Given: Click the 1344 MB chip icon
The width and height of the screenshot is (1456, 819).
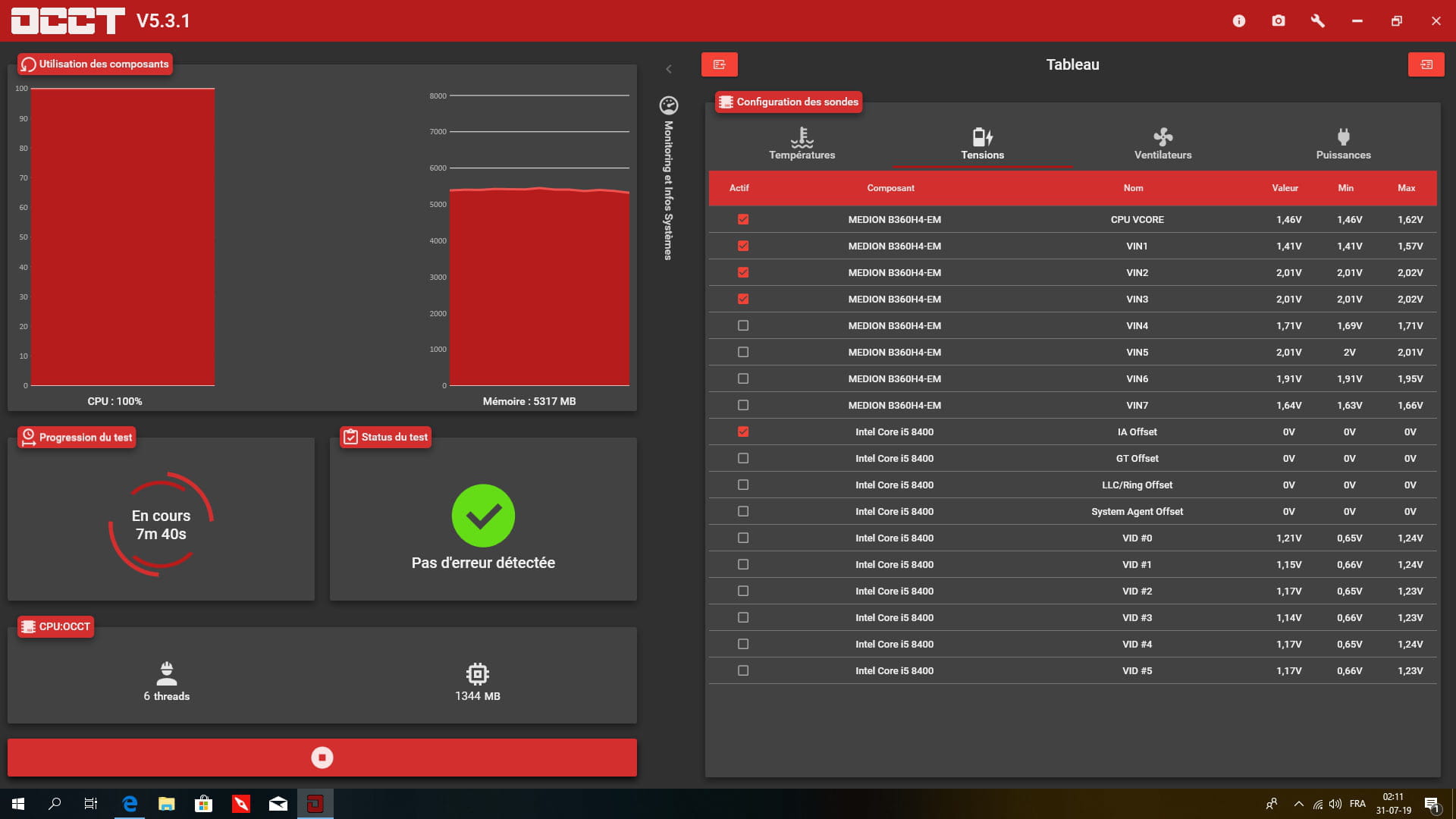Looking at the screenshot, I should 478,673.
